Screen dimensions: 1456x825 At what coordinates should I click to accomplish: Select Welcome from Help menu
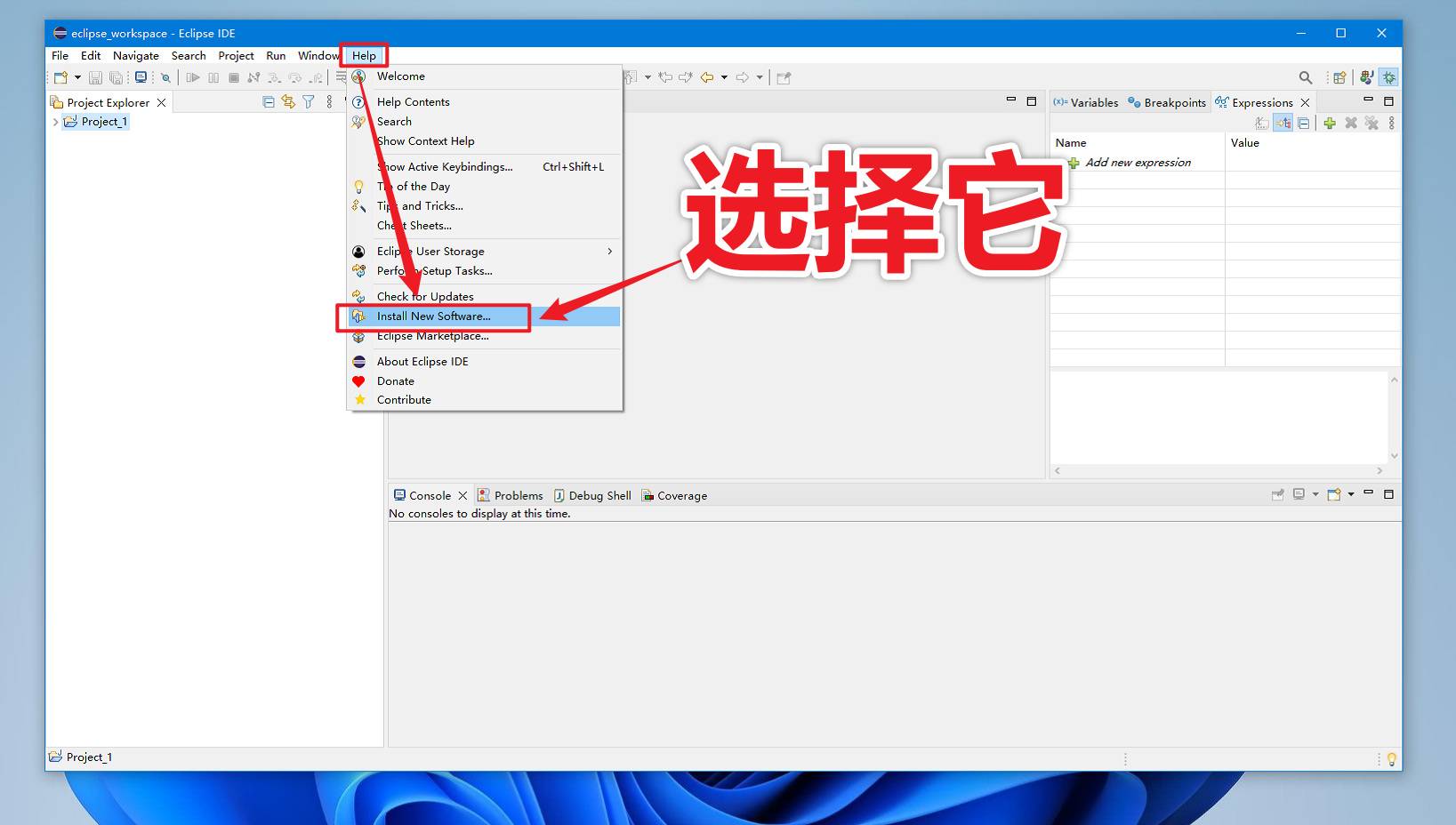[484, 76]
